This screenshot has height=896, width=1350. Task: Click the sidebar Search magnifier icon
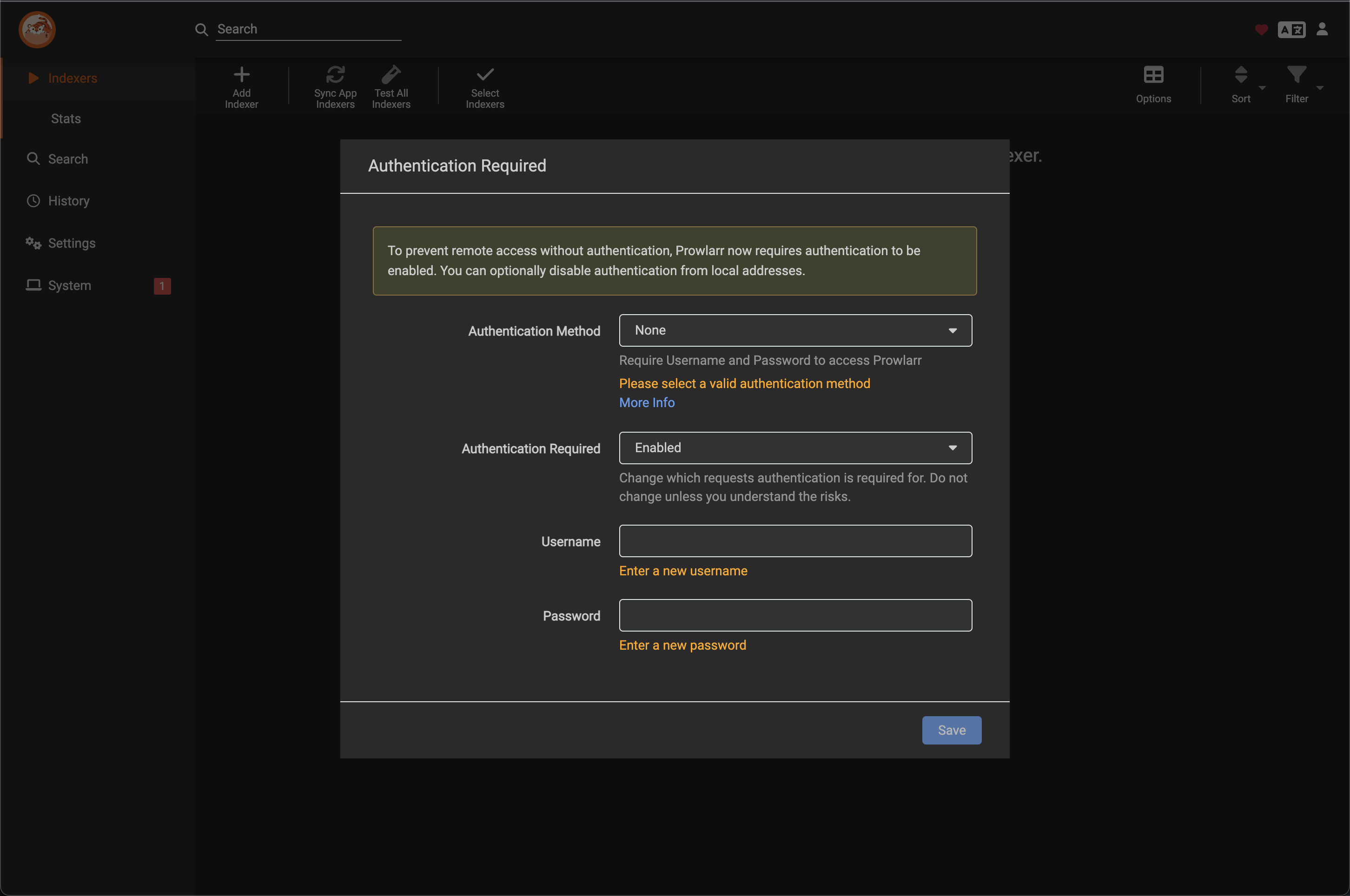[x=33, y=159]
